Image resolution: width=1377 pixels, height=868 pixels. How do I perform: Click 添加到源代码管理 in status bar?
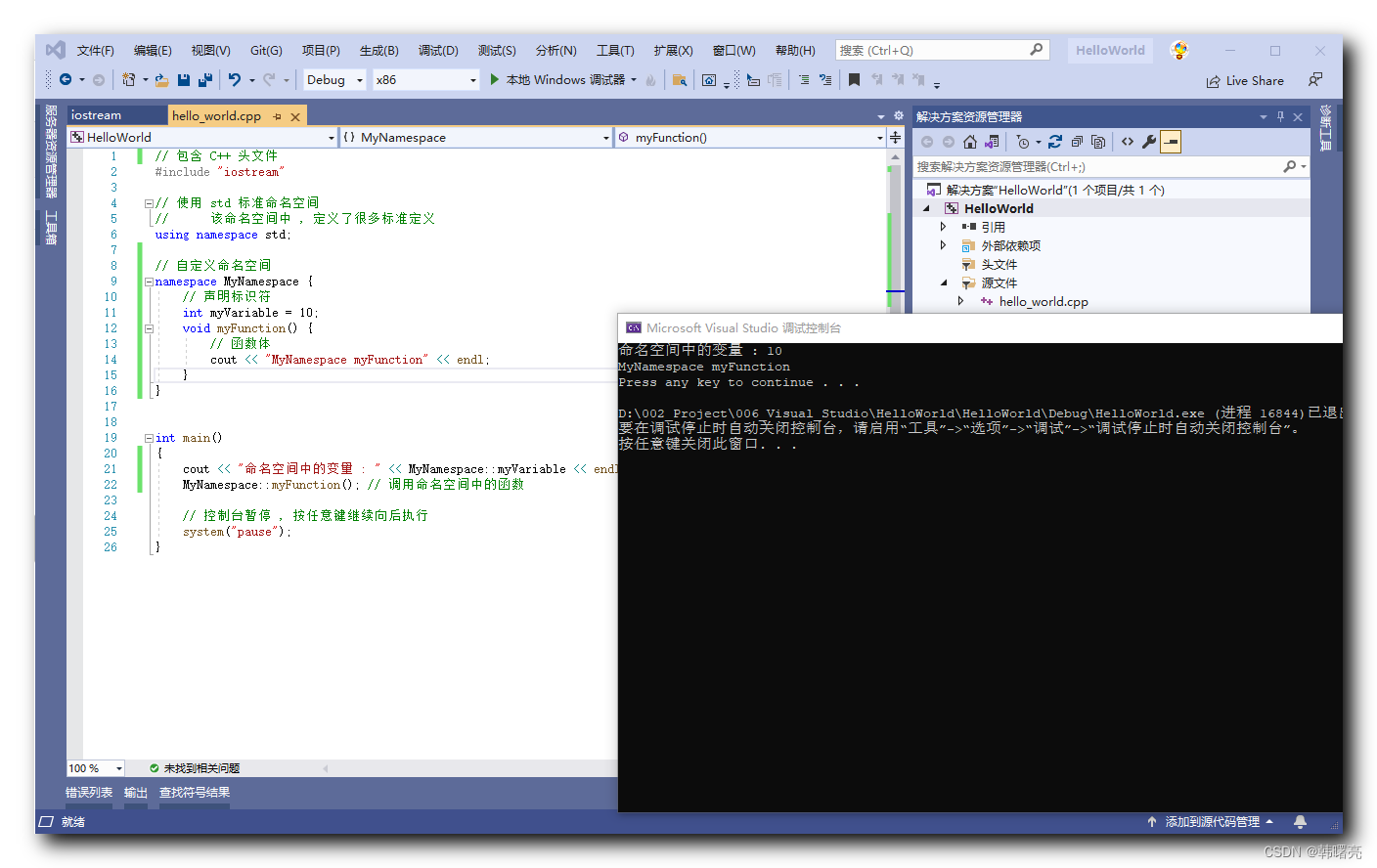click(1212, 822)
